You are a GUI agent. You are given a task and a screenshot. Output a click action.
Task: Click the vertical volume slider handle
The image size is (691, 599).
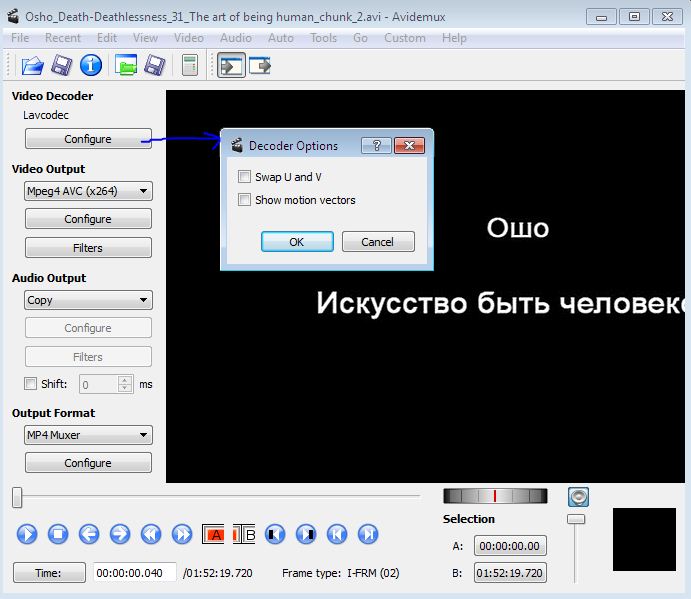[576, 519]
